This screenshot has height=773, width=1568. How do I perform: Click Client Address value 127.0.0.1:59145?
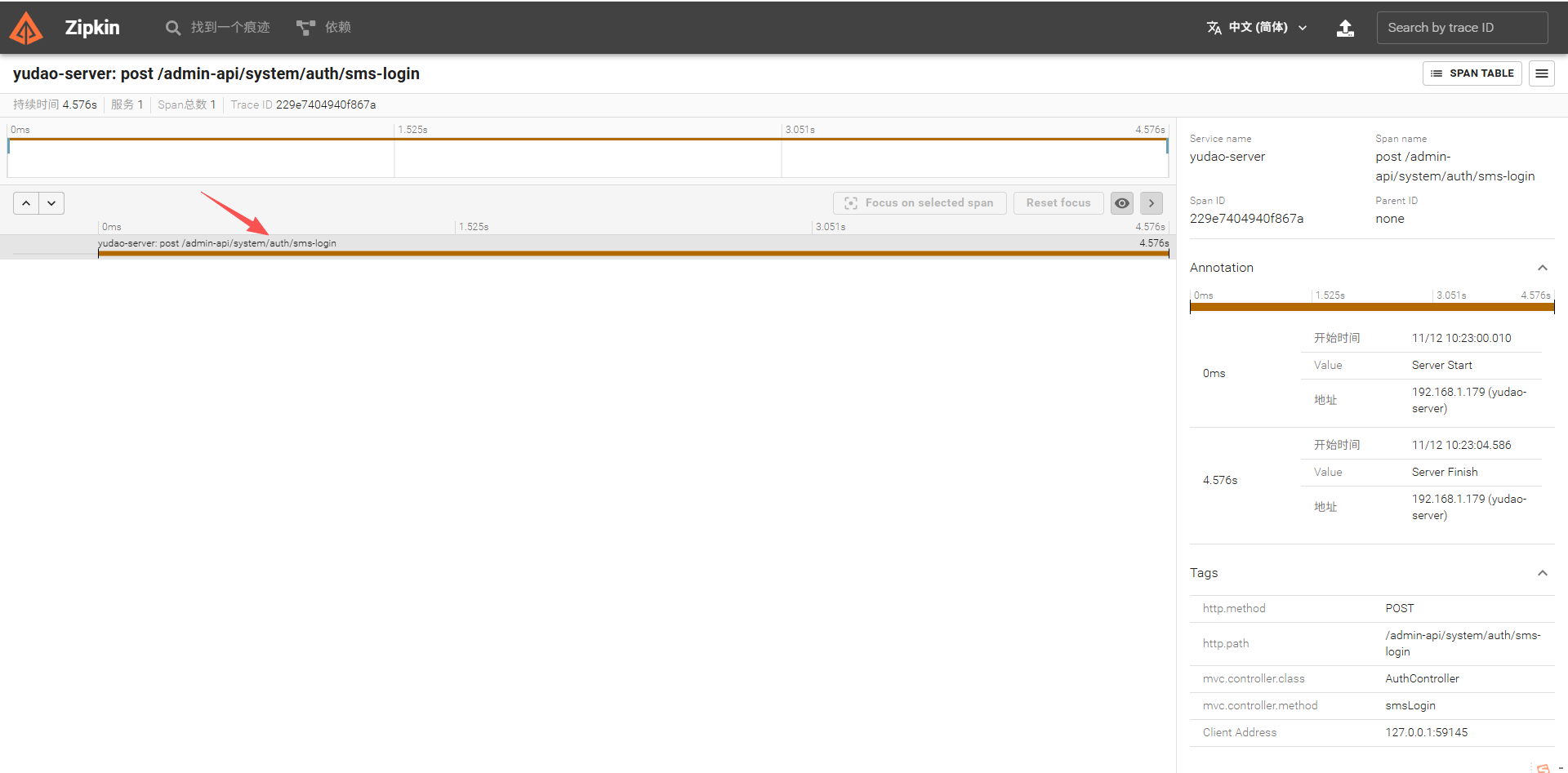1426,733
